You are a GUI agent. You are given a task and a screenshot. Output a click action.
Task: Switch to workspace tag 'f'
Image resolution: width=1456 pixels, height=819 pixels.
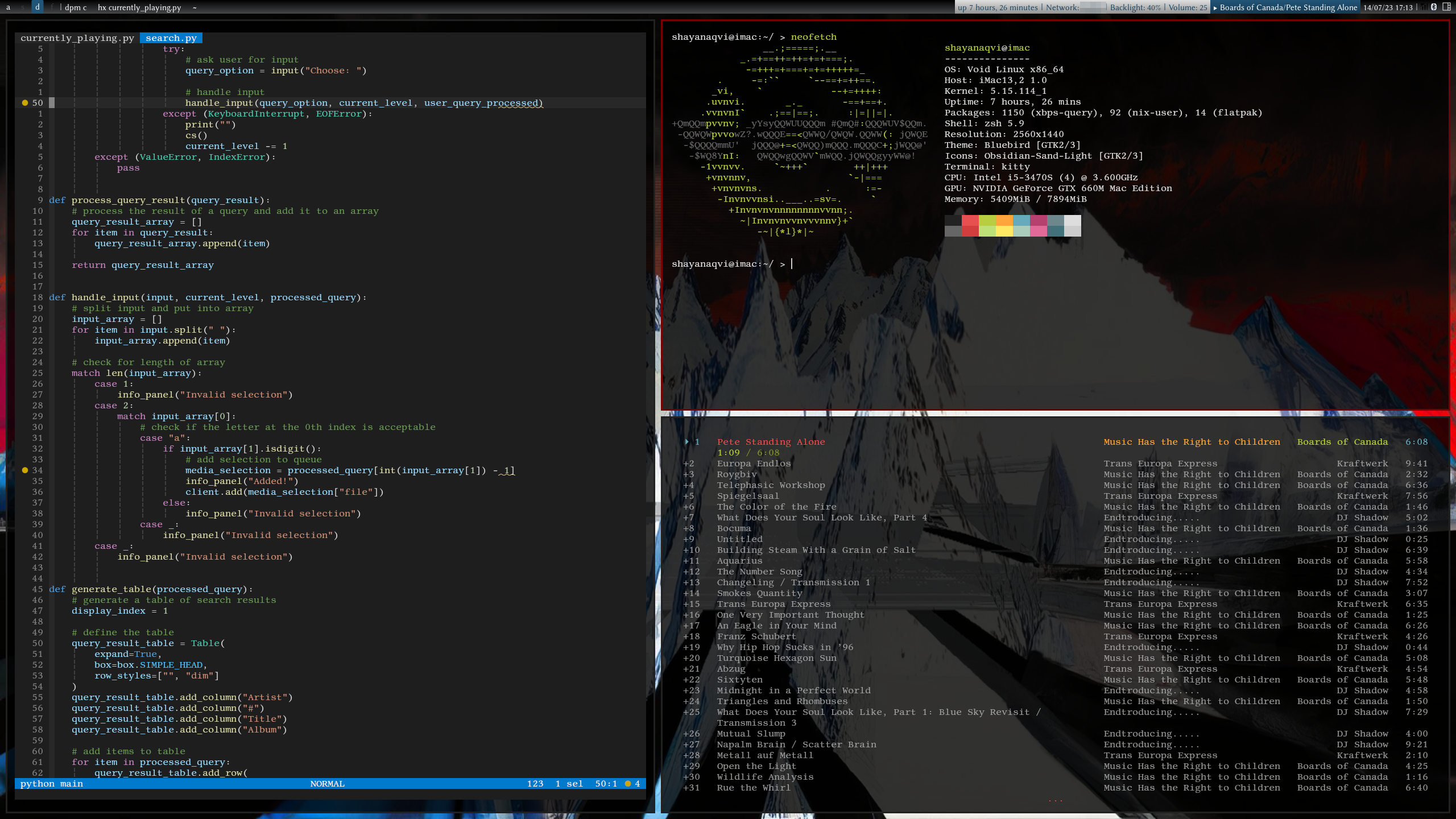[52, 7]
